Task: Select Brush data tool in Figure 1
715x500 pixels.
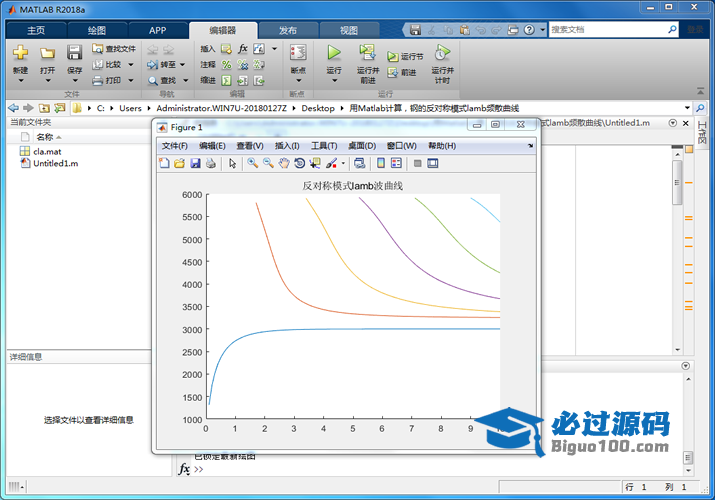Action: 332,163
